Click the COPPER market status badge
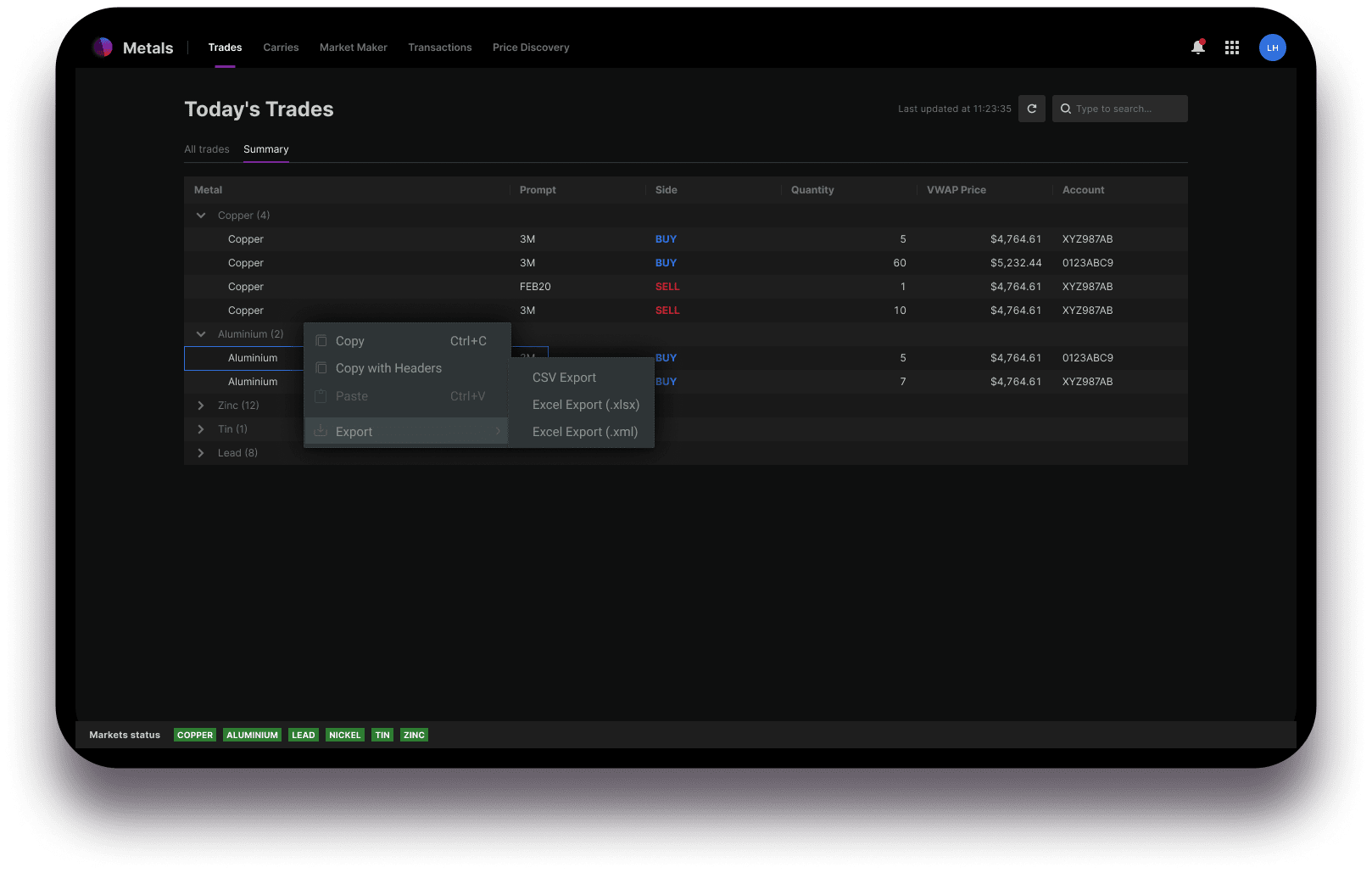The width and height of the screenshot is (1372, 873). click(x=195, y=735)
